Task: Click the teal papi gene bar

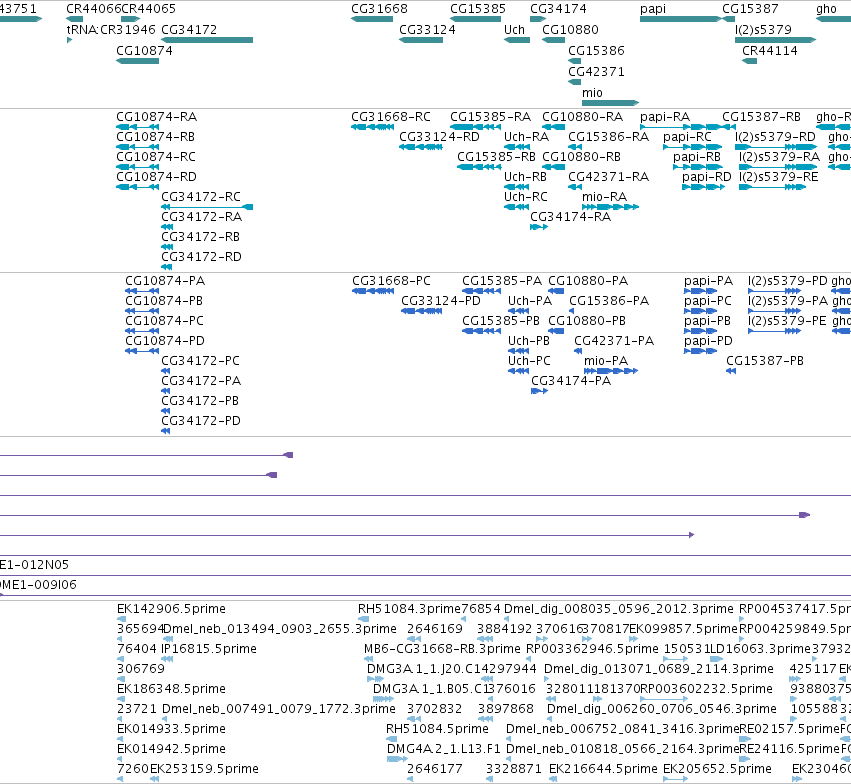Action: tap(681, 19)
